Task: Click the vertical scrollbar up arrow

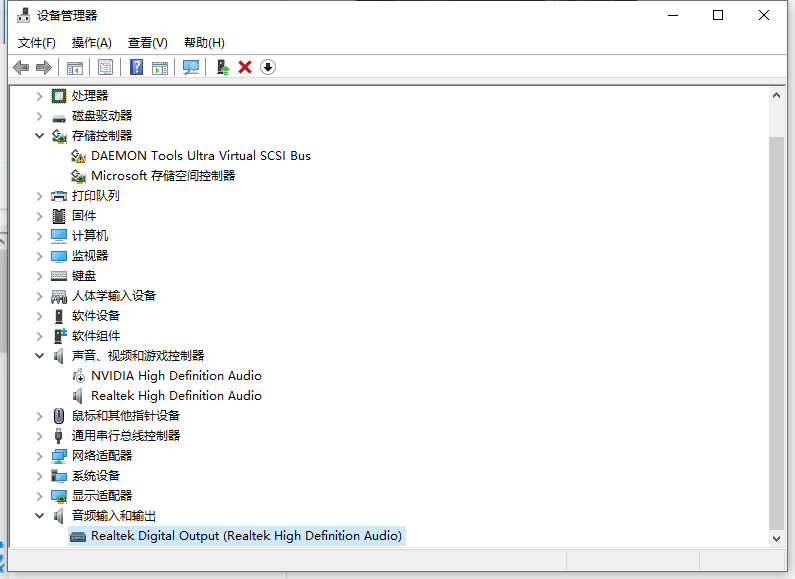Action: click(x=776, y=95)
